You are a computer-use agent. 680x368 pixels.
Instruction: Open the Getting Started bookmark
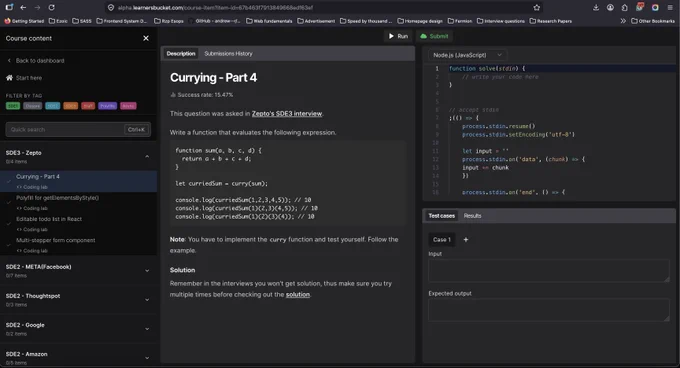(x=24, y=21)
